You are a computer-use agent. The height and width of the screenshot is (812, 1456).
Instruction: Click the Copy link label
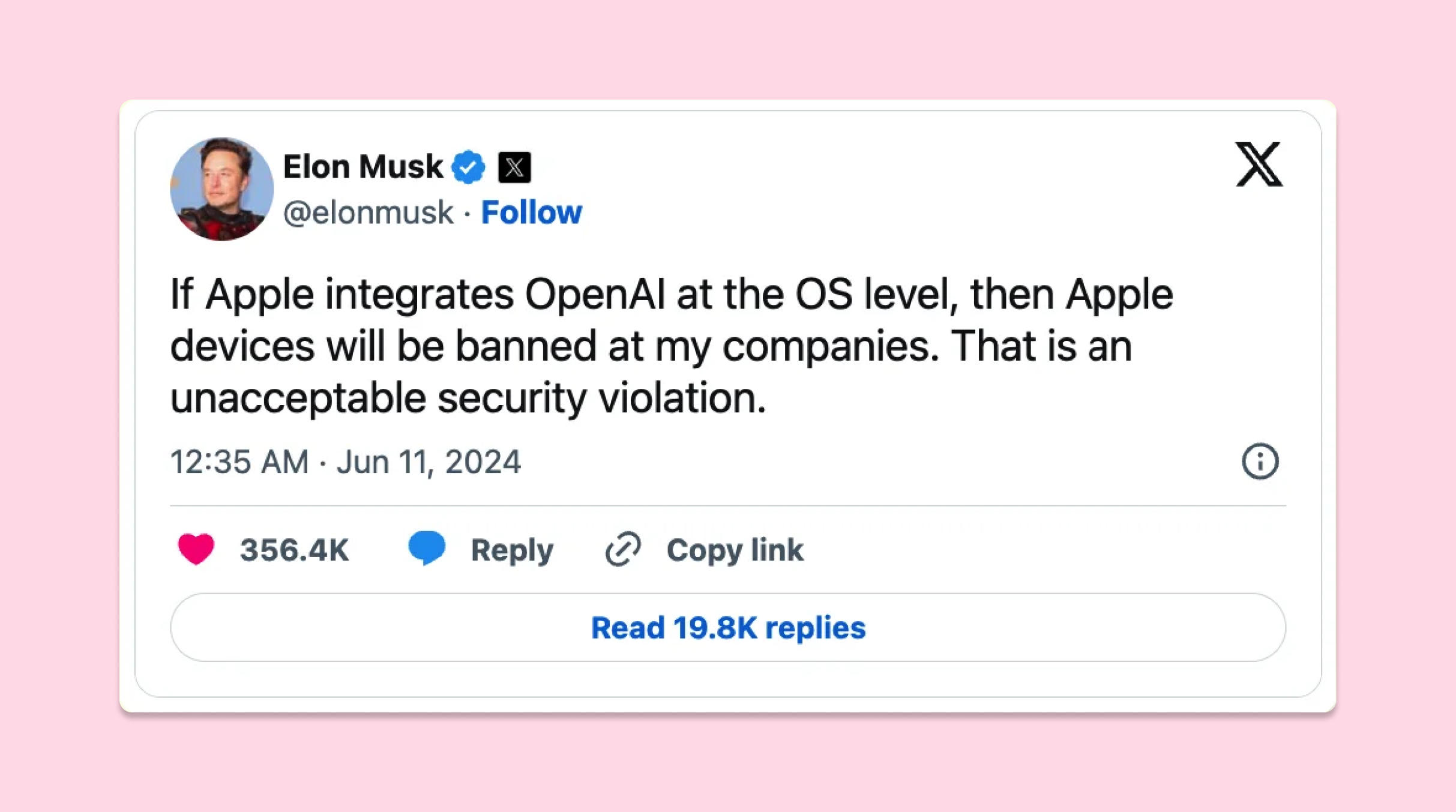point(735,550)
